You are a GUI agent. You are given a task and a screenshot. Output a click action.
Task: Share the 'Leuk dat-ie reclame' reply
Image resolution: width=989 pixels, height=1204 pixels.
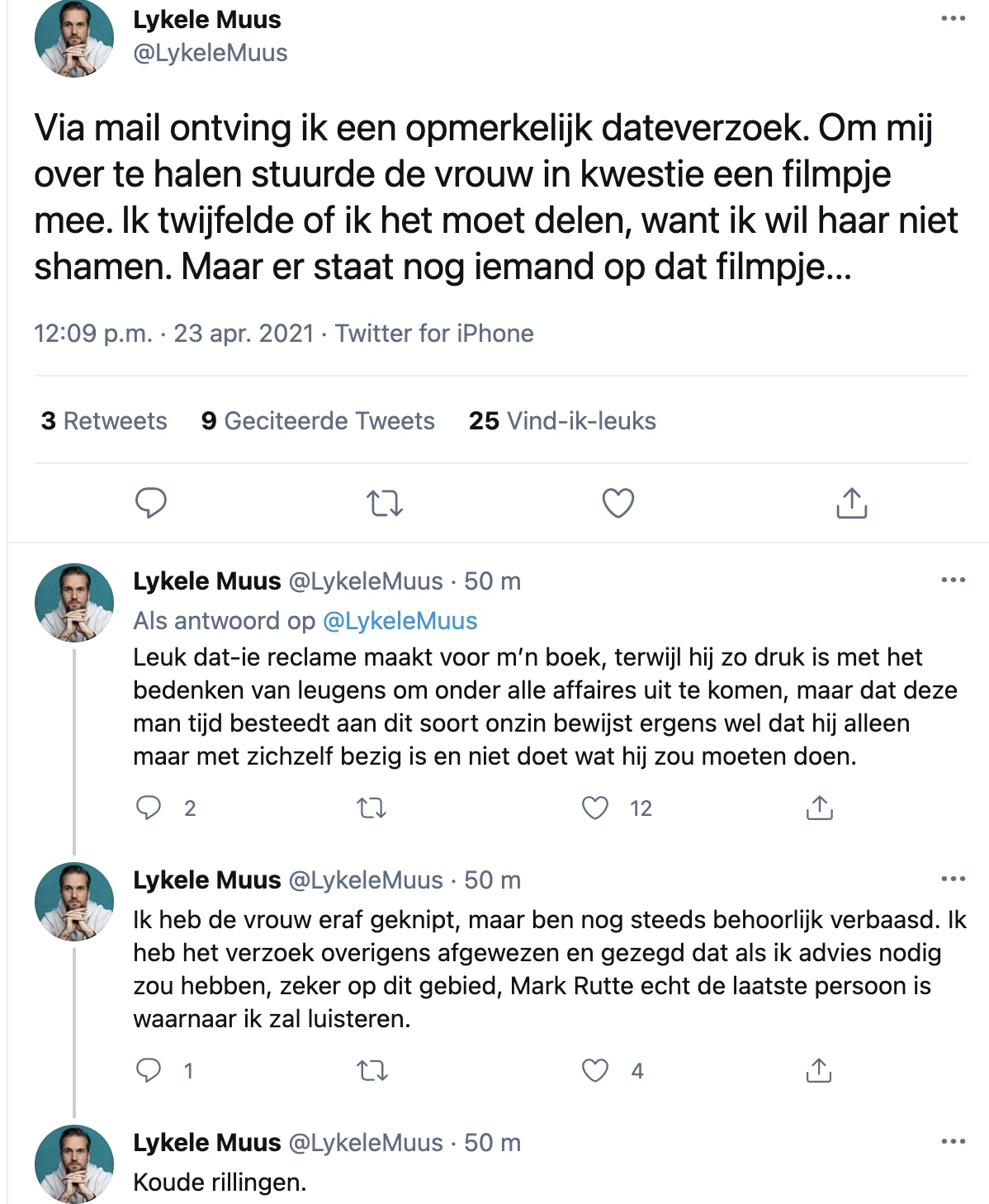(819, 808)
